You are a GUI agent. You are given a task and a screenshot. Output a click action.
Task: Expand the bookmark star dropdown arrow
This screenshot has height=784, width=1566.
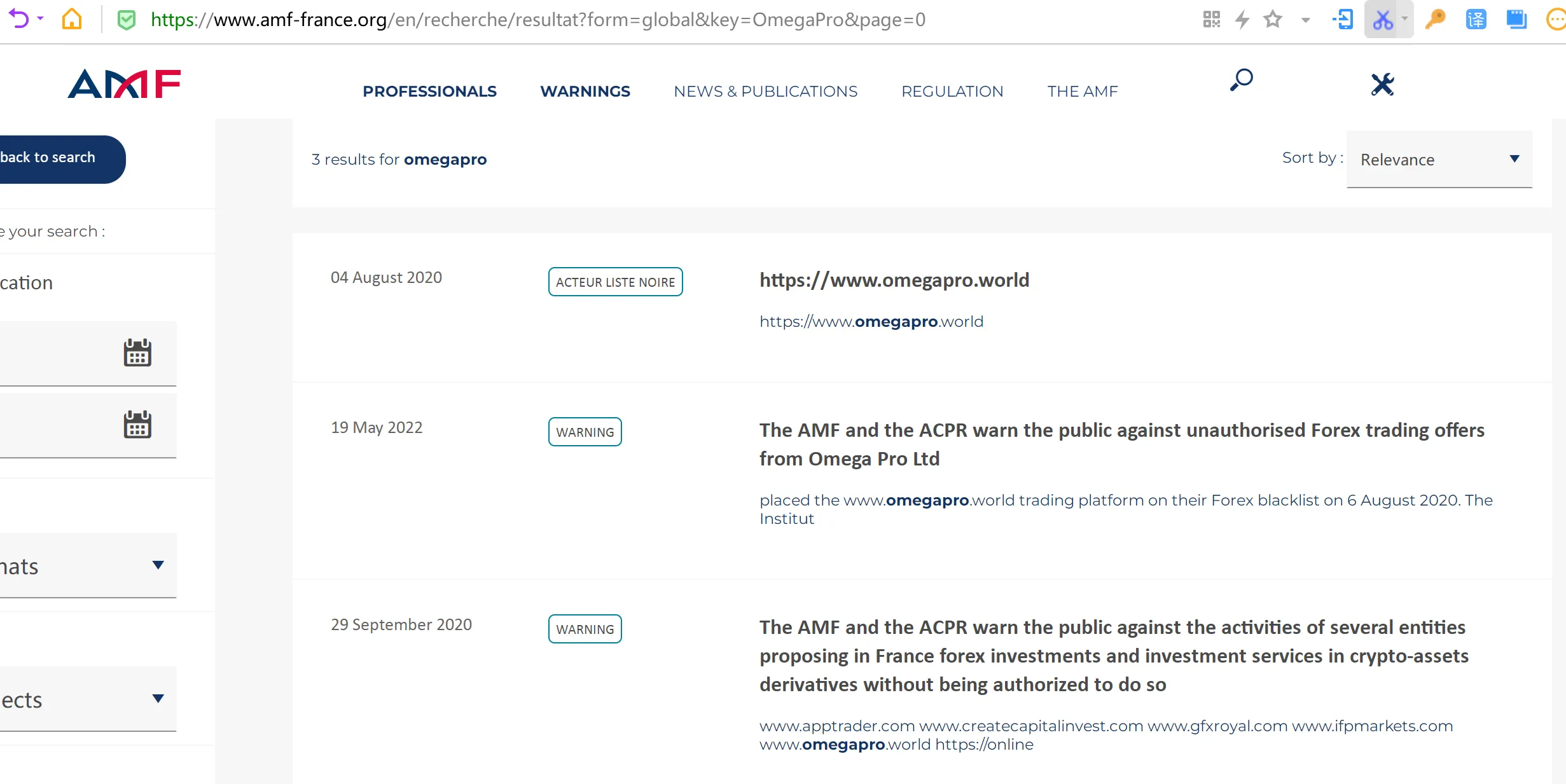click(x=1305, y=20)
